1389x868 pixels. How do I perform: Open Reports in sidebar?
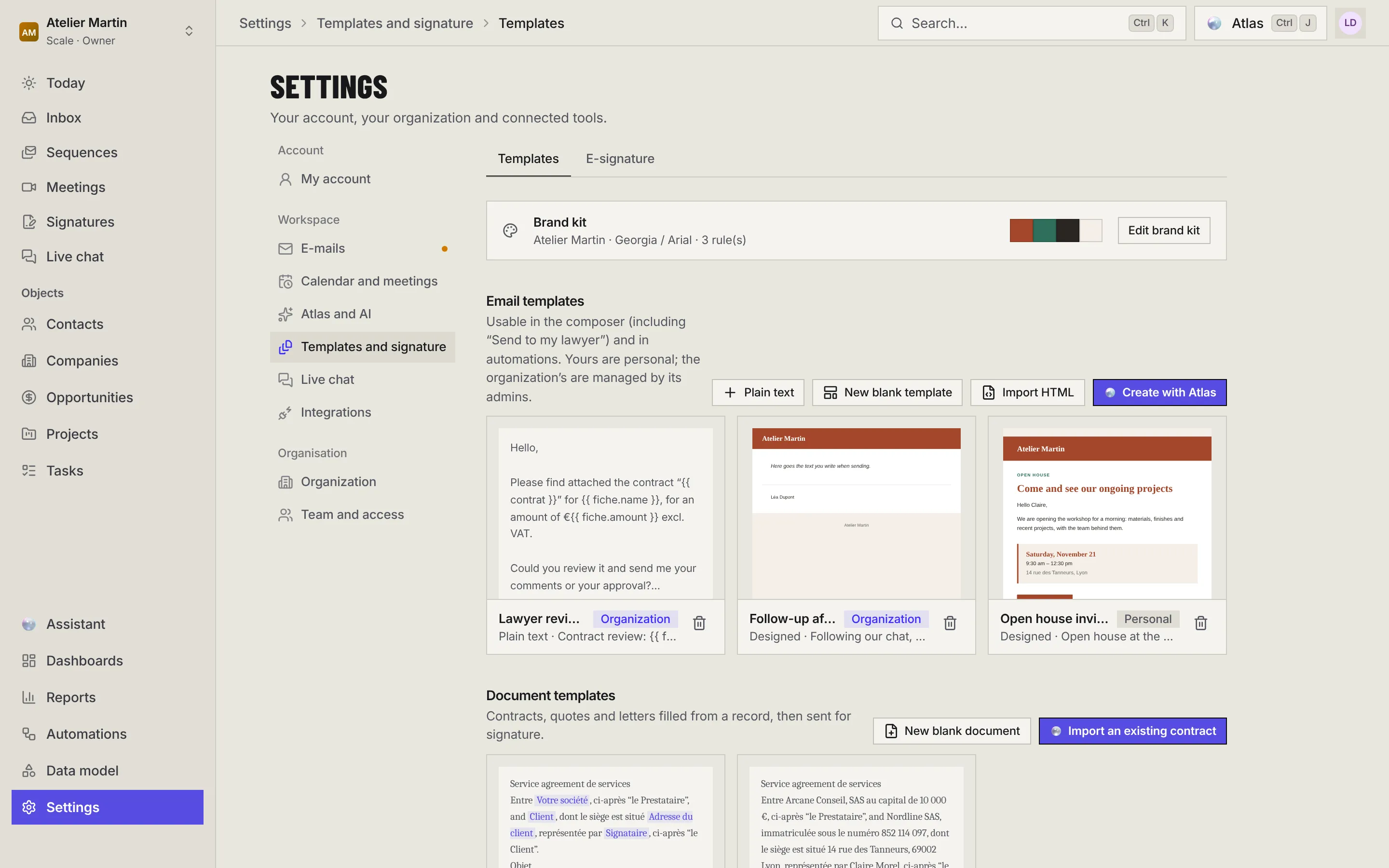108,697
